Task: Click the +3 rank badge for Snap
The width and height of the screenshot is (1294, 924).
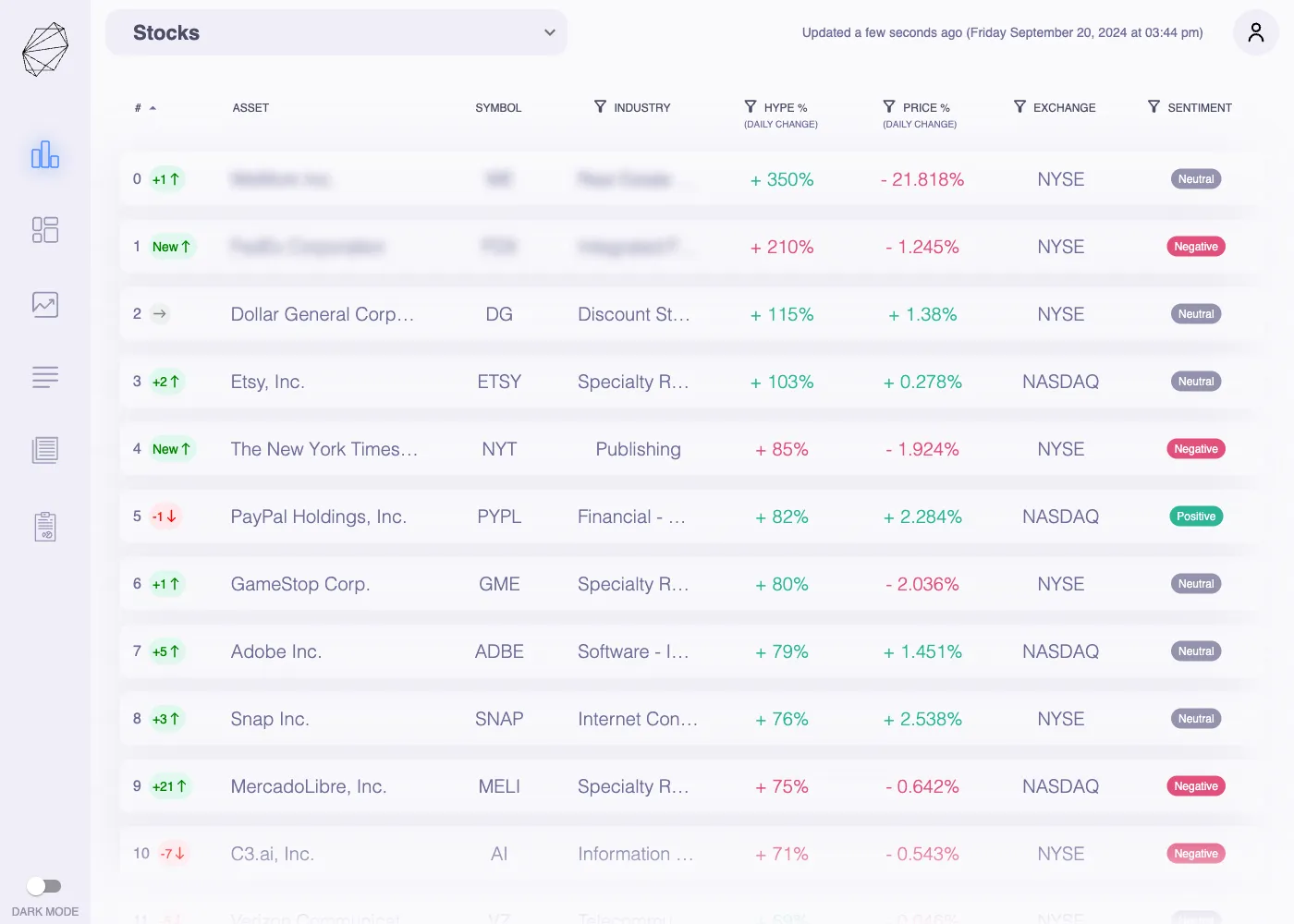Action: click(166, 719)
